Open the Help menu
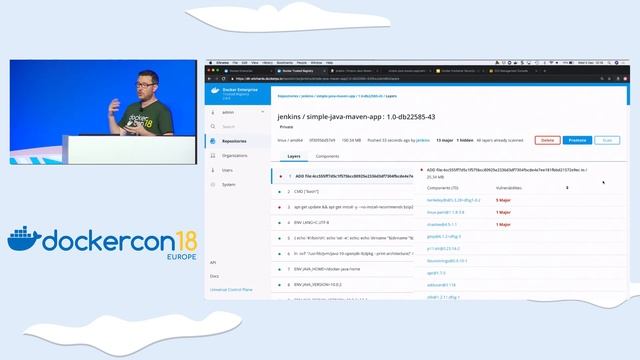 point(329,63)
